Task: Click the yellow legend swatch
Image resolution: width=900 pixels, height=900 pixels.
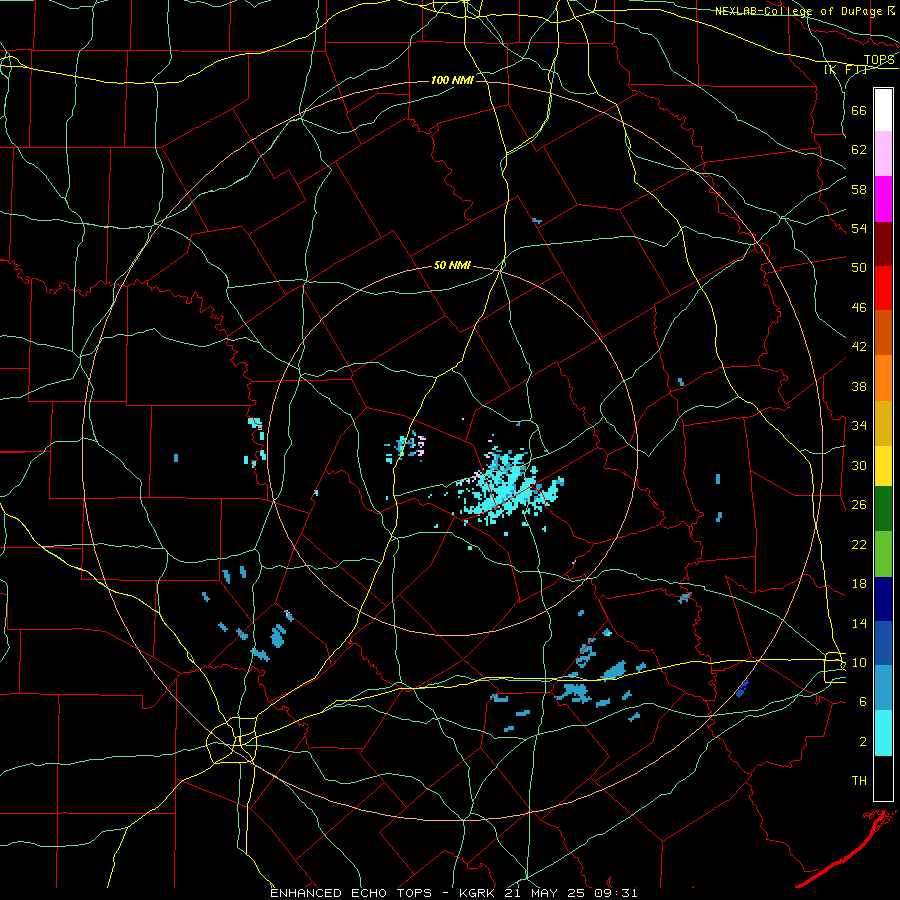Action: click(x=883, y=465)
